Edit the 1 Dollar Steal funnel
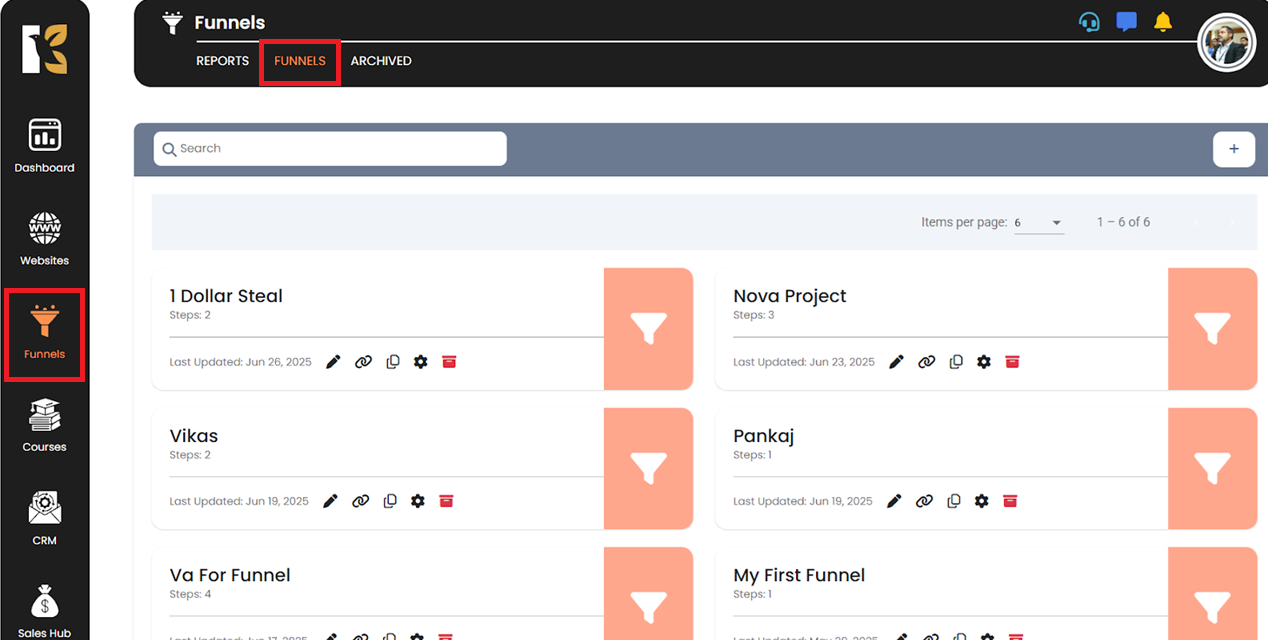 334,362
